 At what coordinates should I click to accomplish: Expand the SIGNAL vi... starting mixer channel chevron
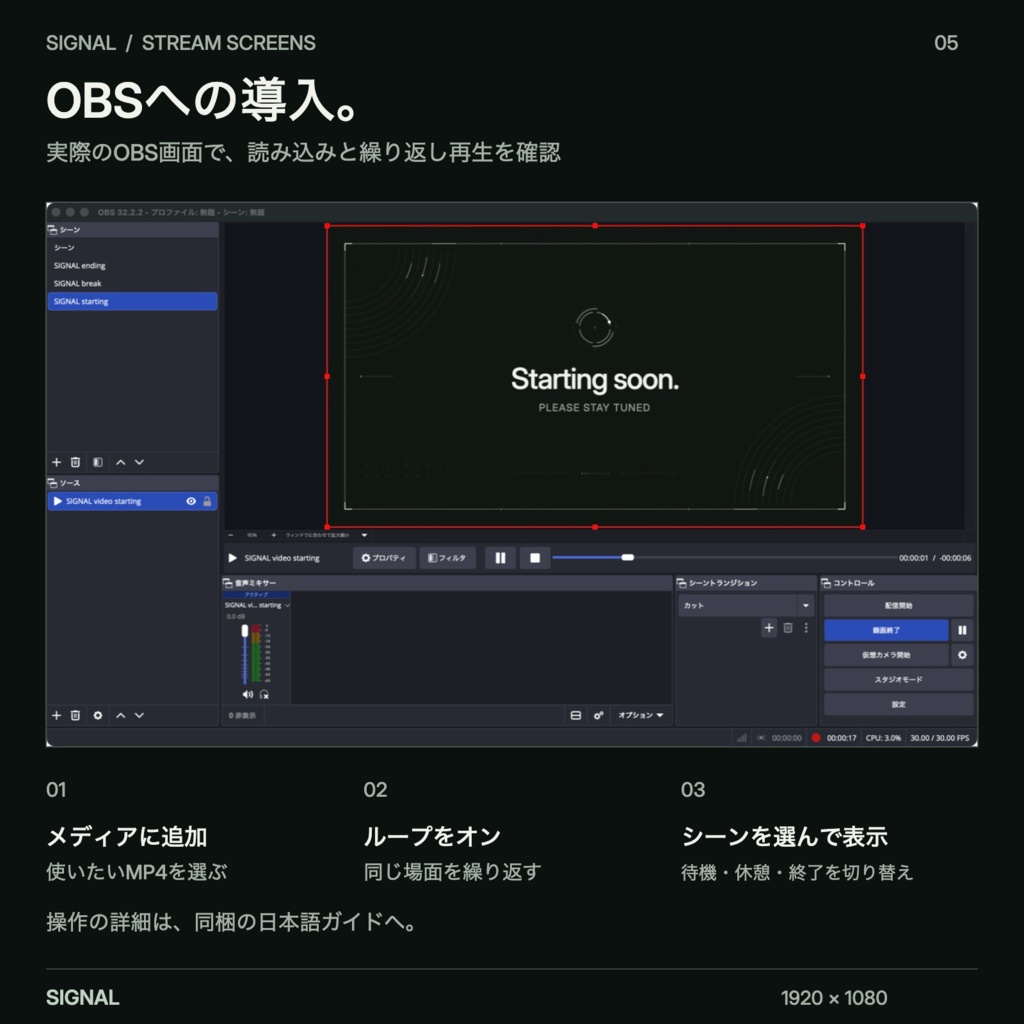[x=287, y=605]
